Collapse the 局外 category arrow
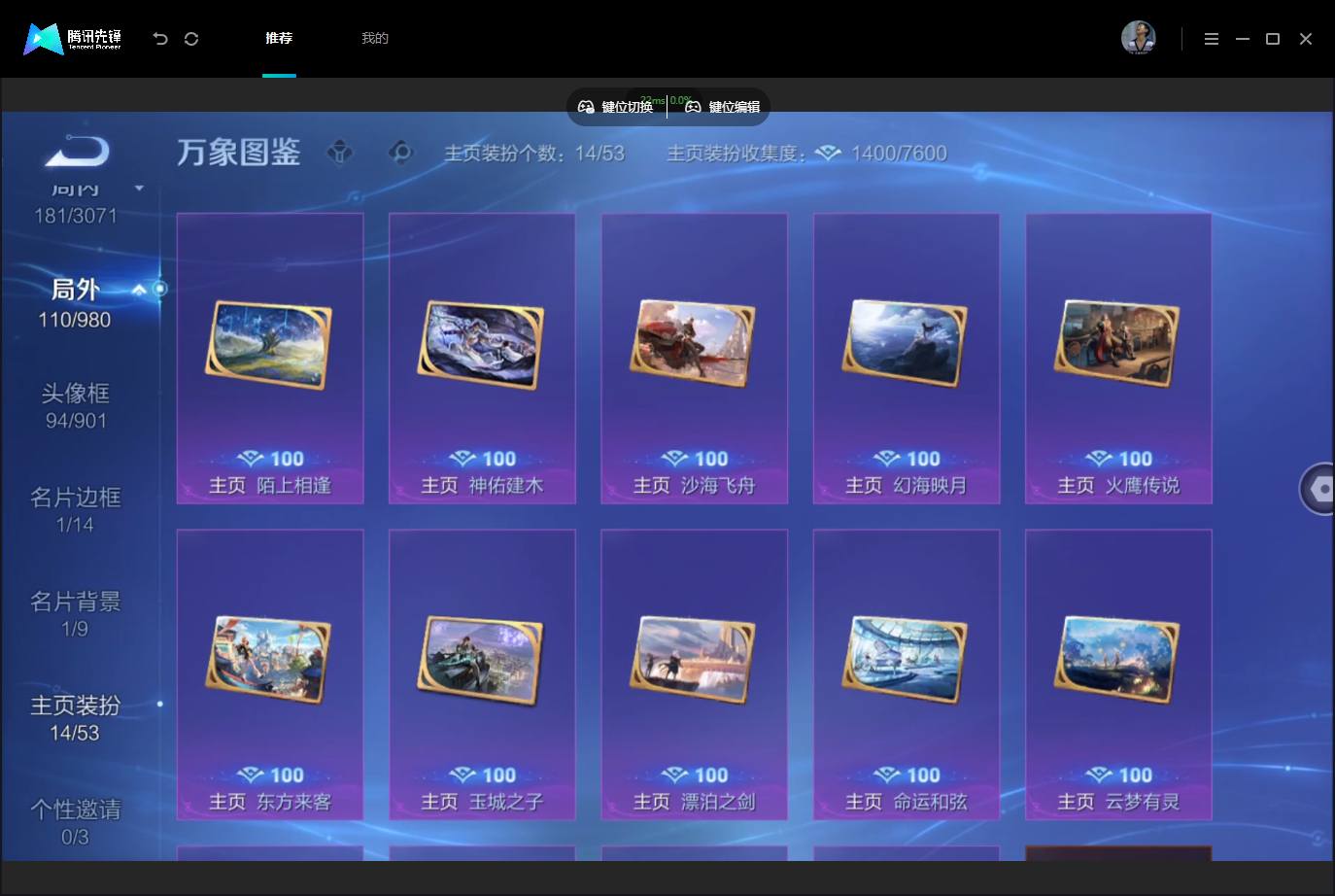The height and width of the screenshot is (896, 1335). point(139,290)
